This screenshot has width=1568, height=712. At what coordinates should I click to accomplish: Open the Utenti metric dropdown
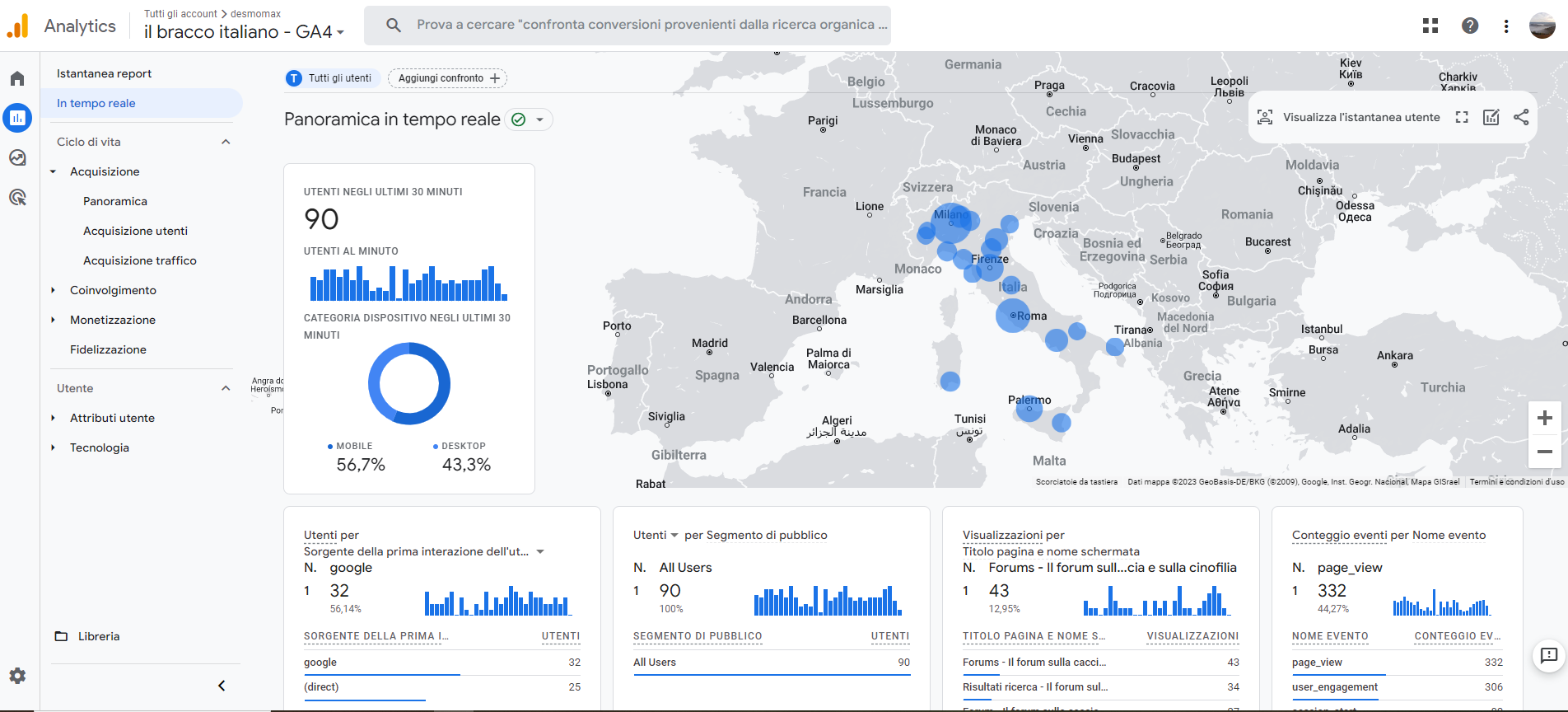(x=656, y=535)
